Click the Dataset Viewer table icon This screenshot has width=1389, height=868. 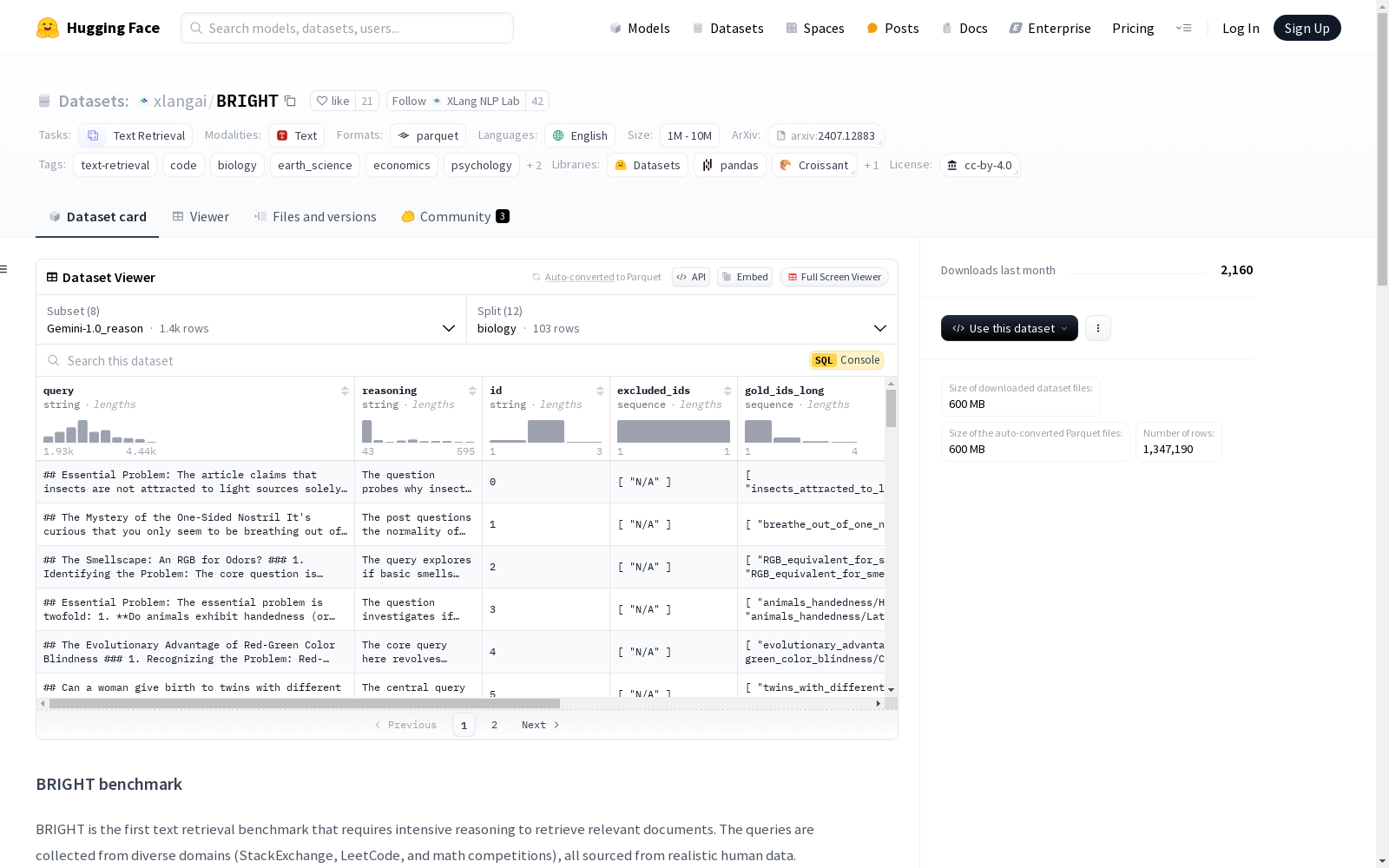(52, 277)
